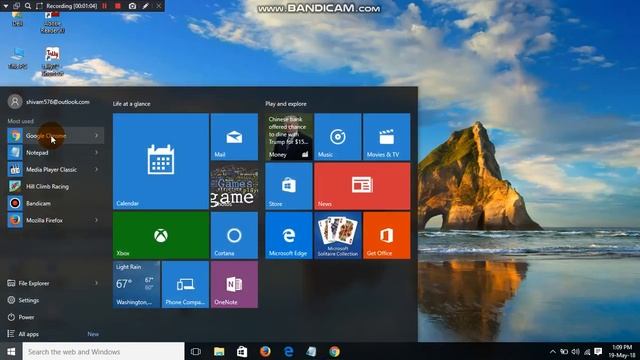Select the Bandicam drawing pencil tool
The height and width of the screenshot is (360, 640).
click(x=145, y=6)
